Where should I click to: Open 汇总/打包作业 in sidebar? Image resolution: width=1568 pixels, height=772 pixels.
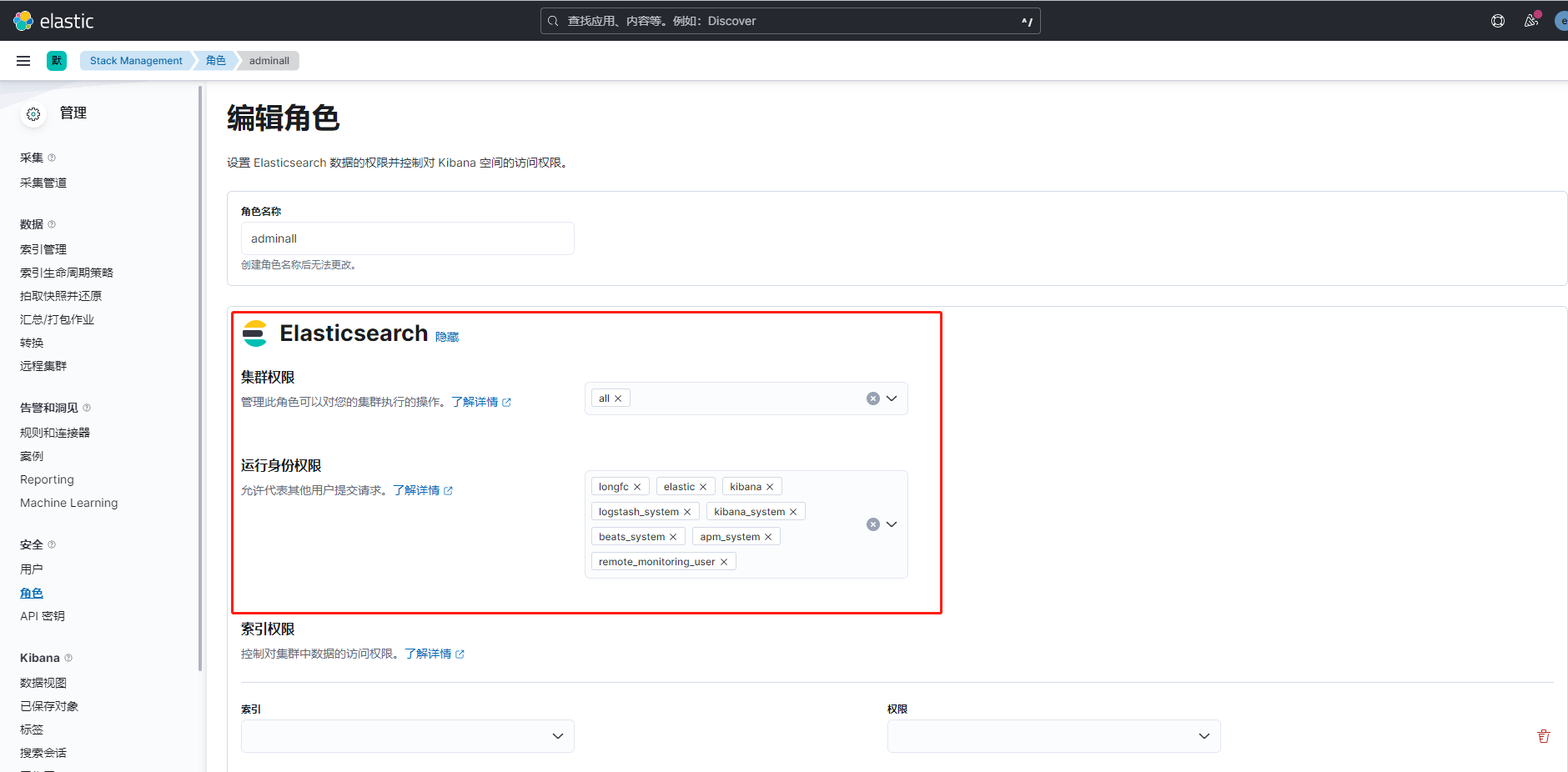[x=57, y=319]
